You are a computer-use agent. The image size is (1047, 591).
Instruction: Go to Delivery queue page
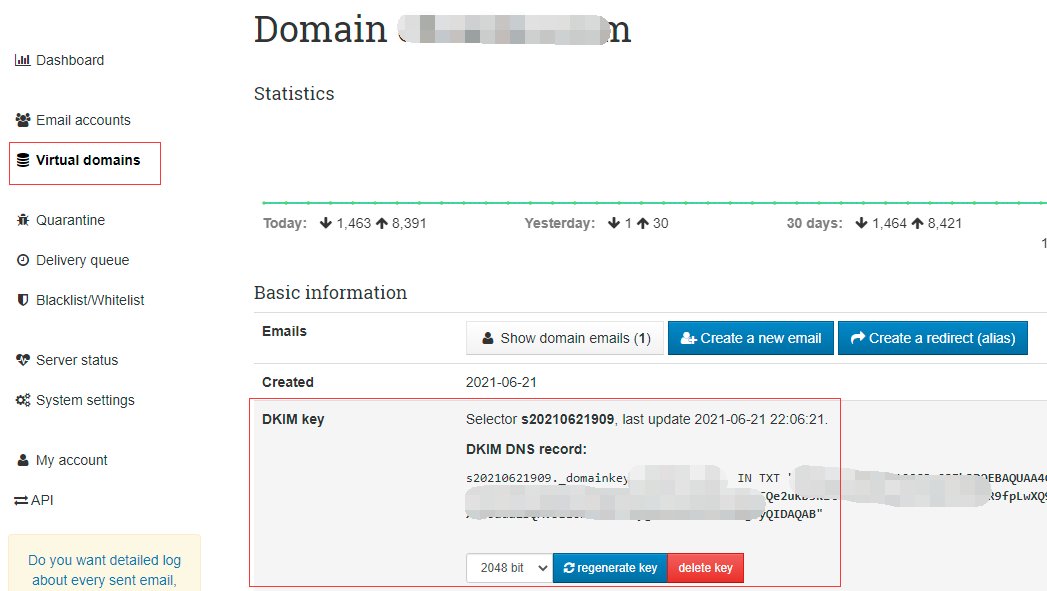[x=82, y=260]
